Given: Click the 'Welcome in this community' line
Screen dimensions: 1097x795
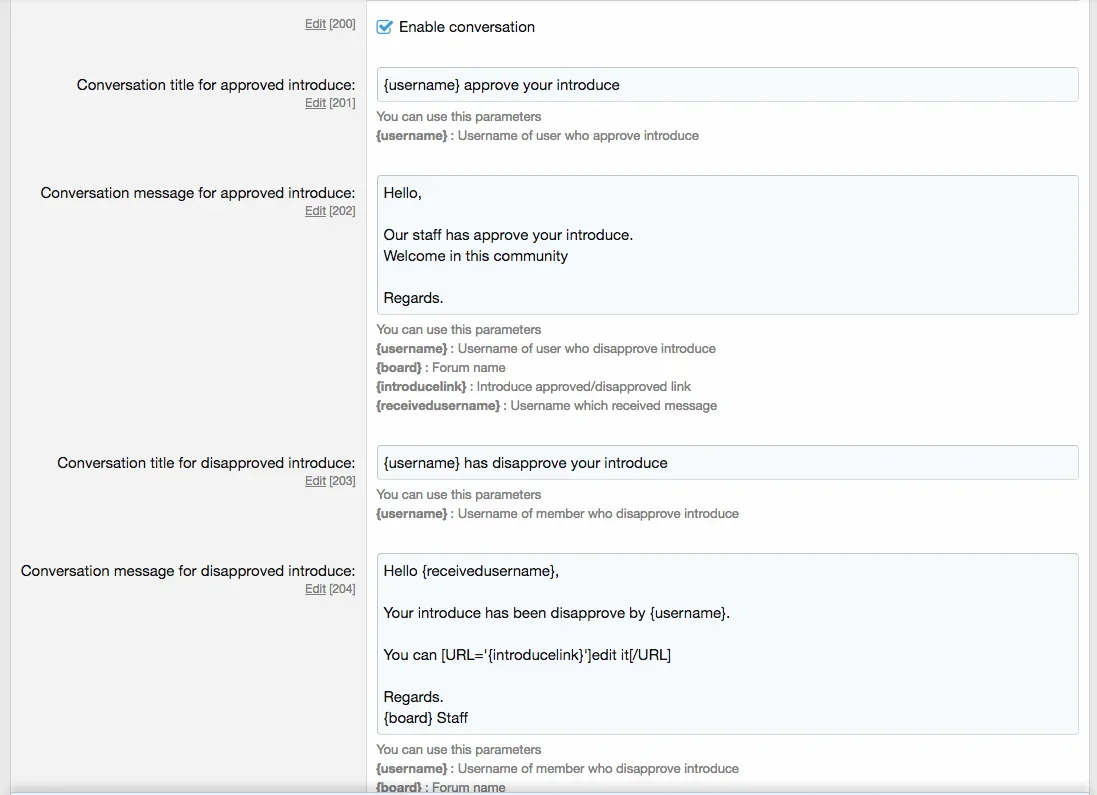Looking at the screenshot, I should point(476,256).
